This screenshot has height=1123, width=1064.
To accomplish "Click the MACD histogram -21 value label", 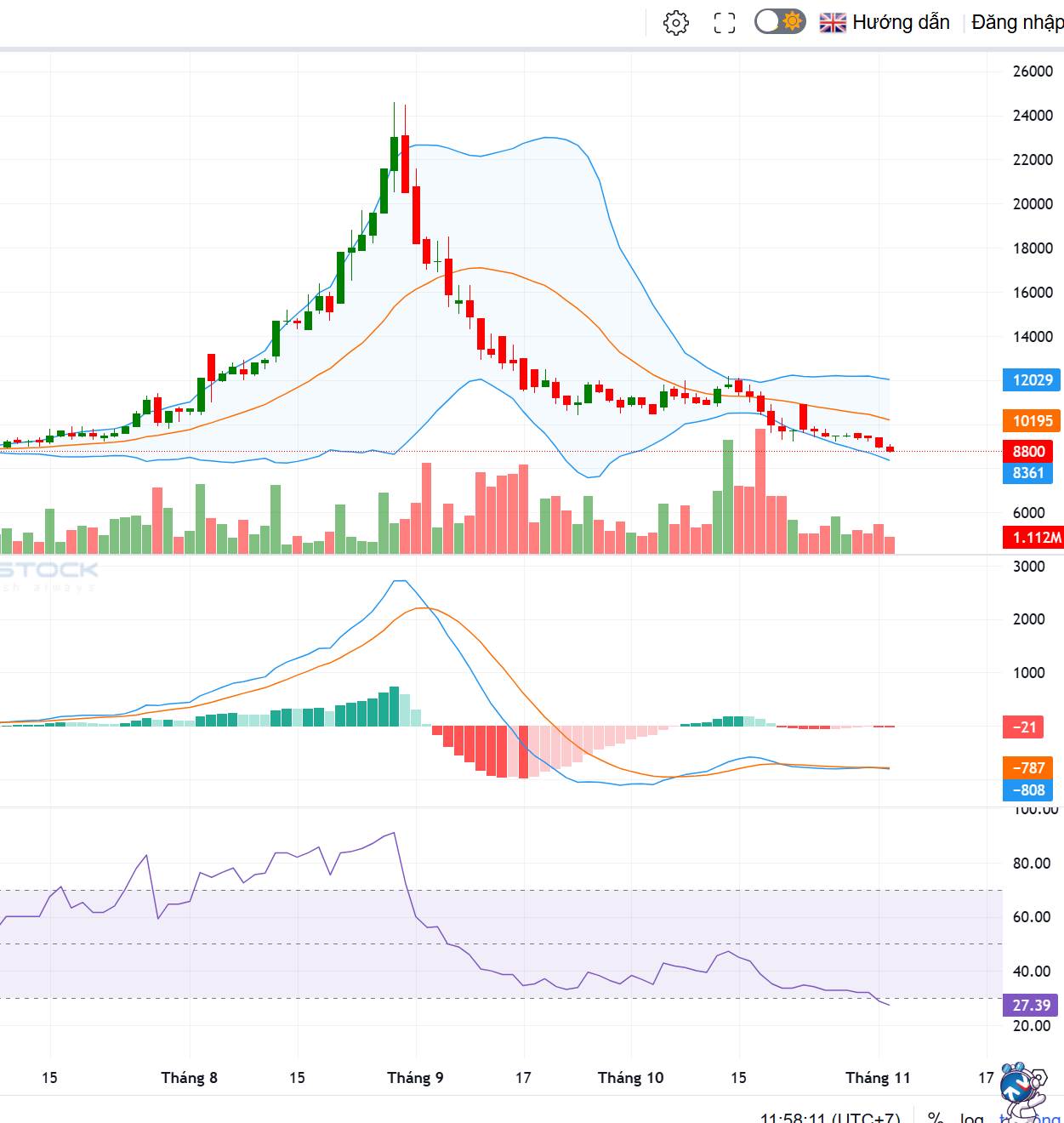I will click(1025, 727).
